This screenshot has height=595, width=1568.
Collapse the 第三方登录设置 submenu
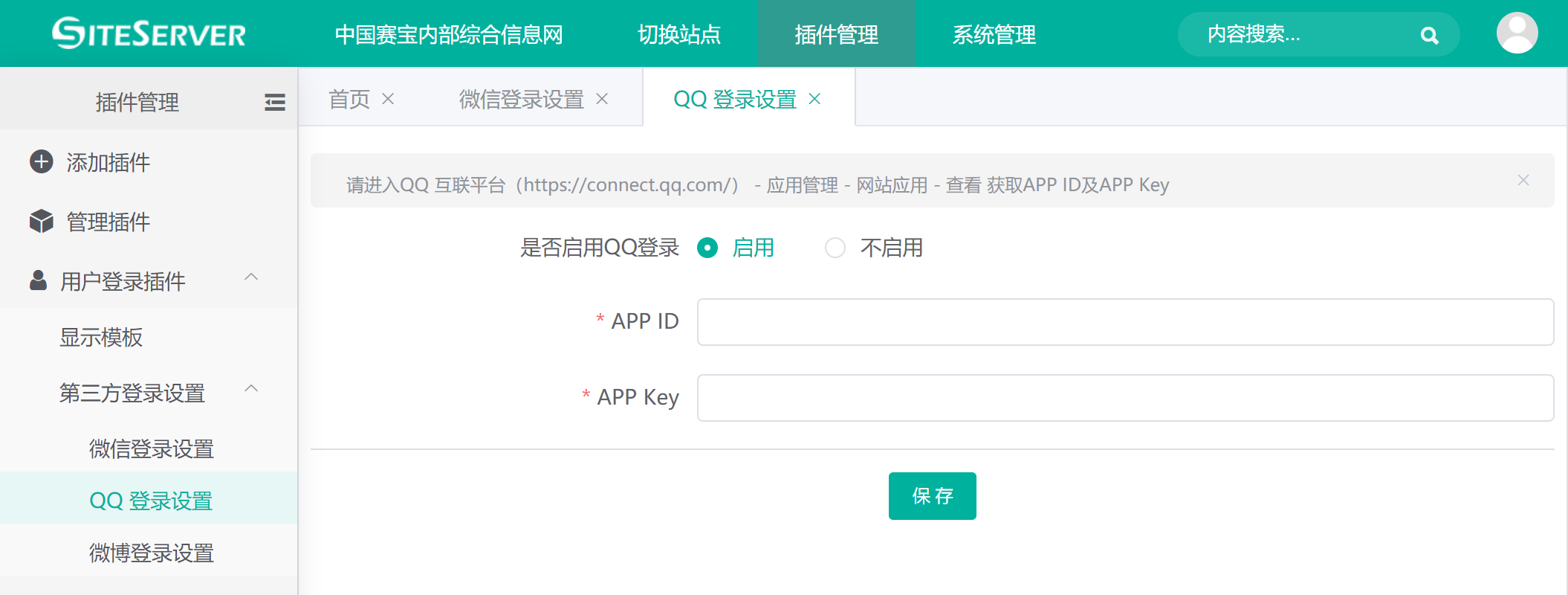pyautogui.click(x=251, y=389)
